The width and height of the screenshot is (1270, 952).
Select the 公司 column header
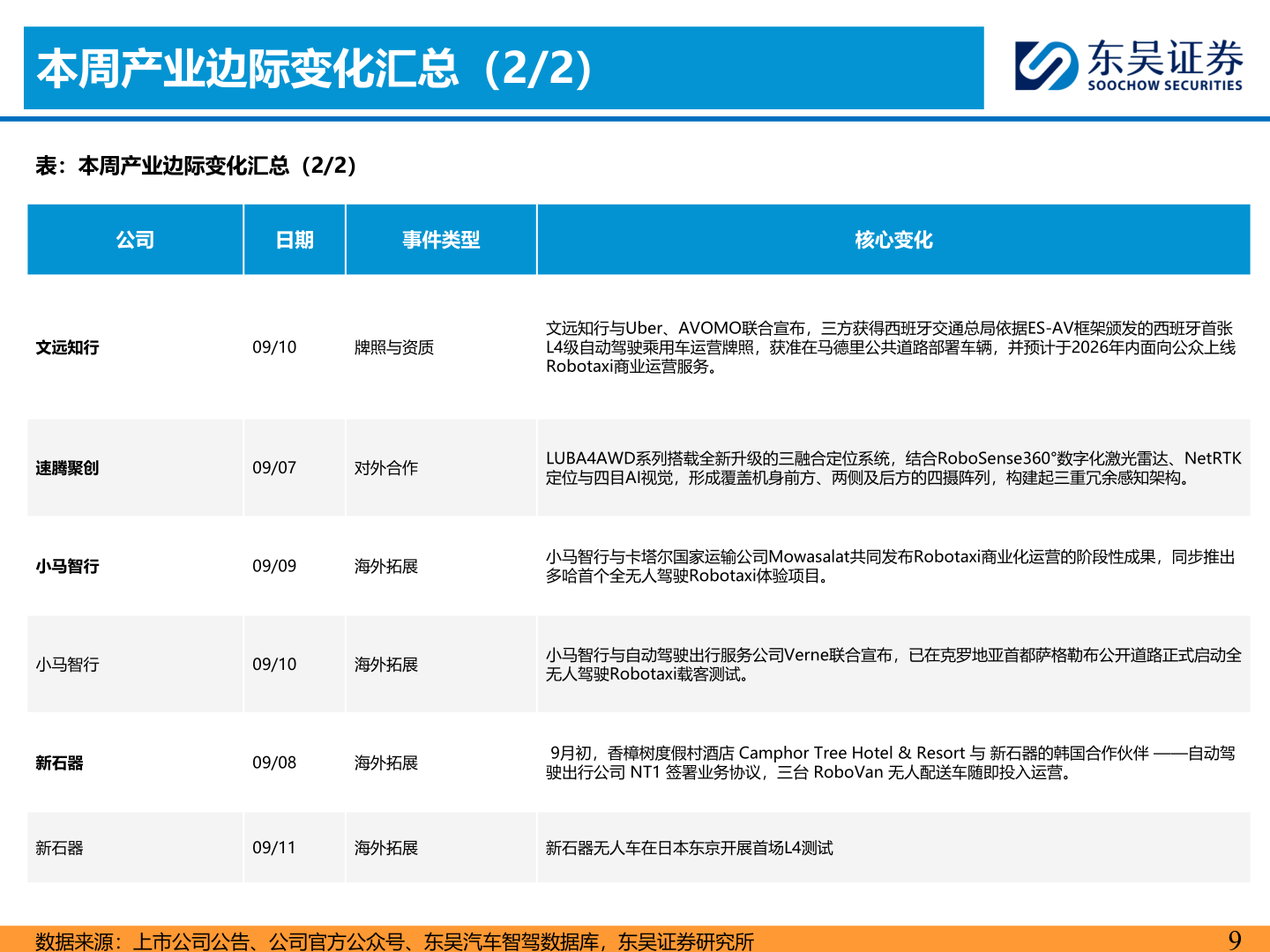(135, 240)
